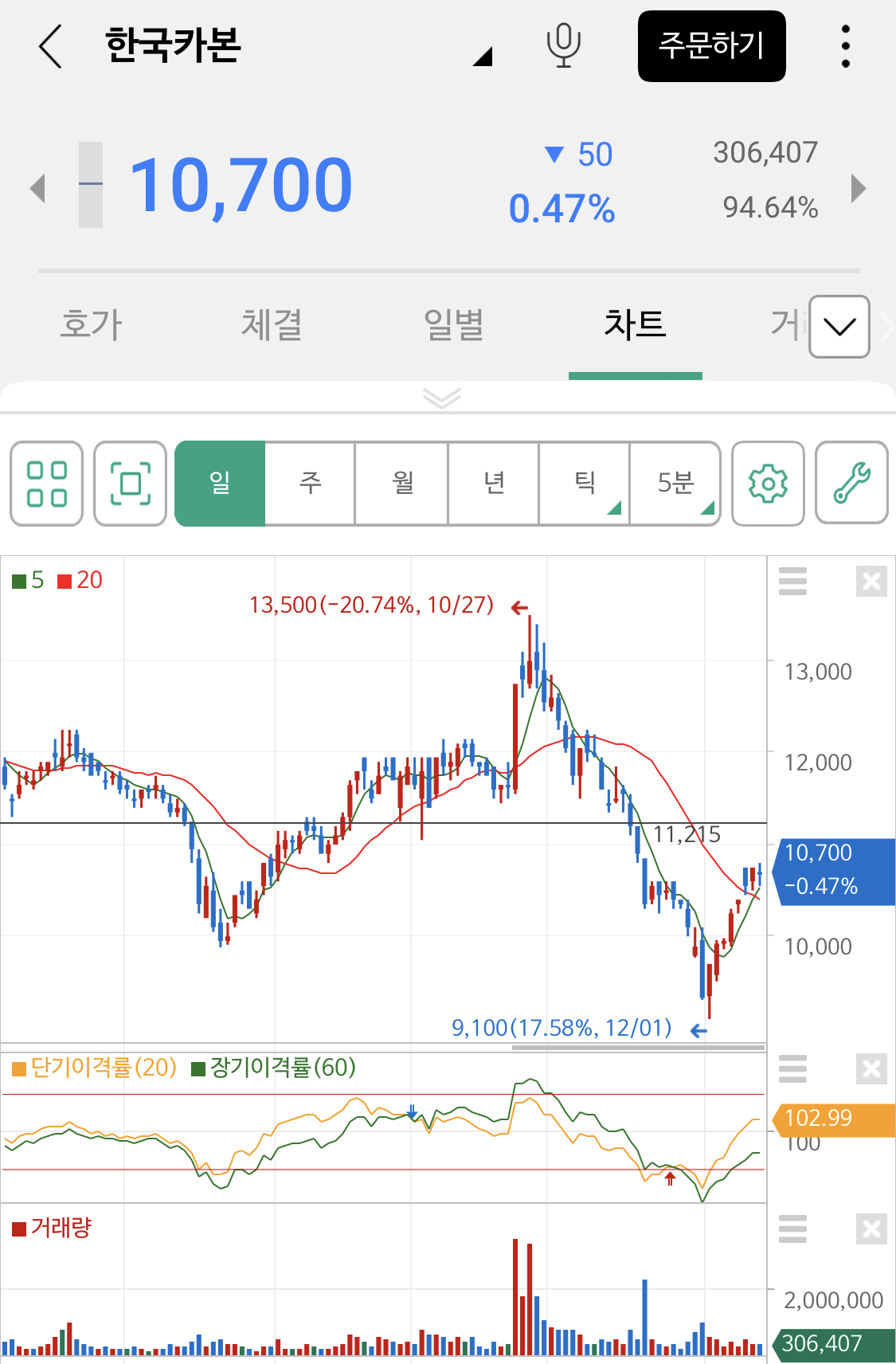This screenshot has width=896, height=1364.
Task: Select the 주 weekly period button
Action: (310, 484)
